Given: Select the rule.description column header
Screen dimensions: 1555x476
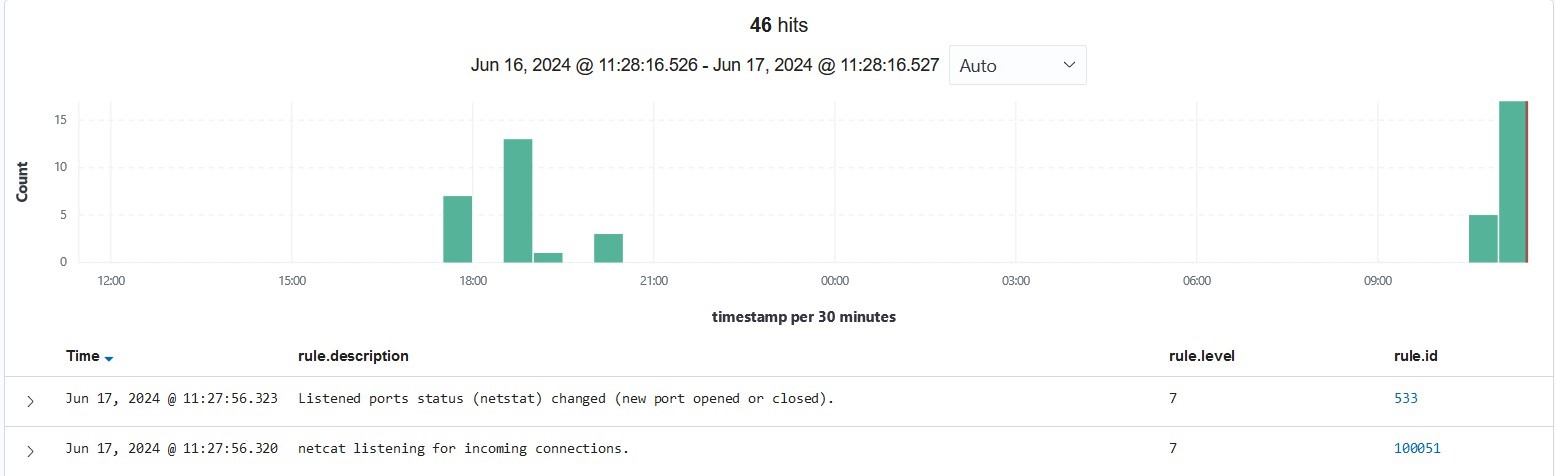Looking at the screenshot, I should click(353, 356).
